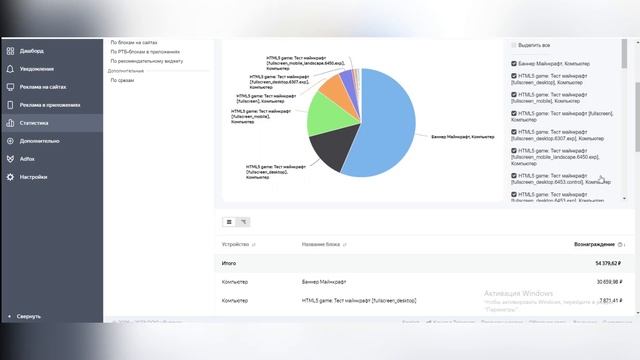
Task: Open the Настройки gear icon
Action: pos(10,177)
